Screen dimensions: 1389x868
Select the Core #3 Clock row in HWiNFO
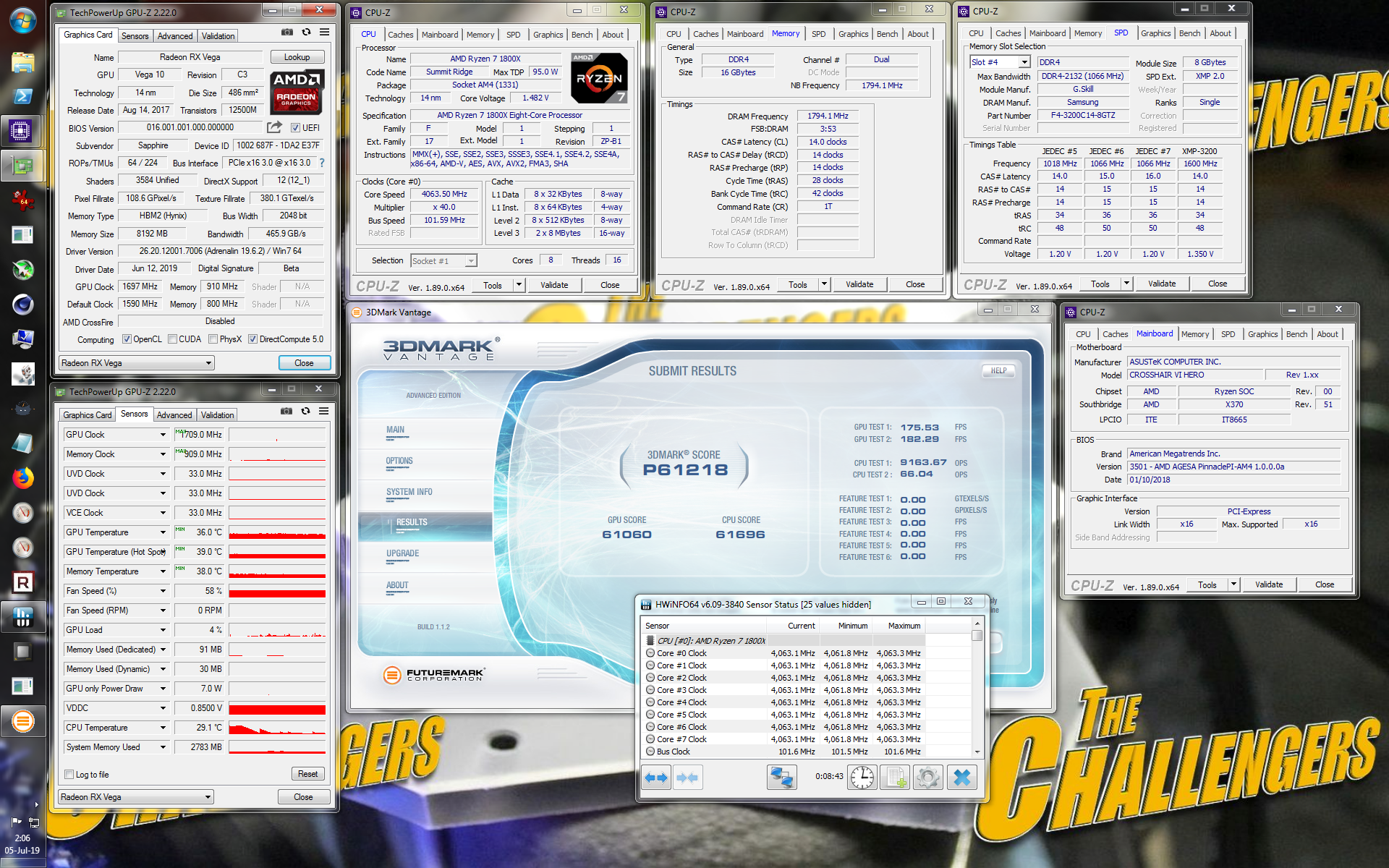click(783, 690)
